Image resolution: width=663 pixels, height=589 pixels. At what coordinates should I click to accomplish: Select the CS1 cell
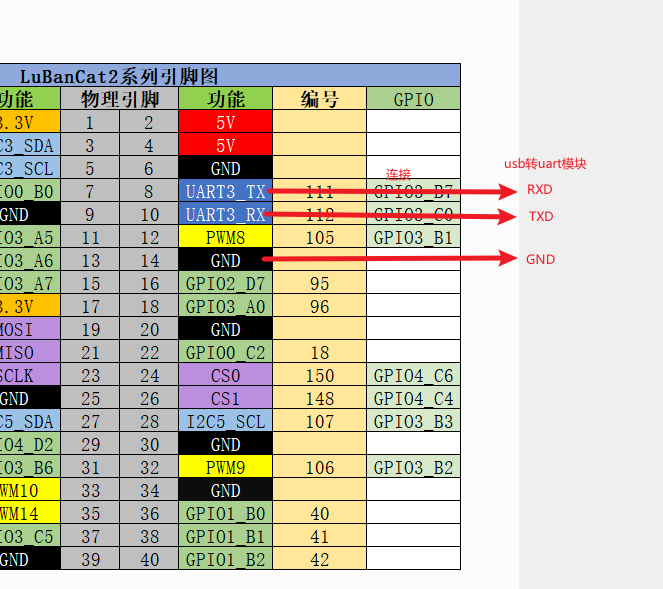click(x=225, y=398)
